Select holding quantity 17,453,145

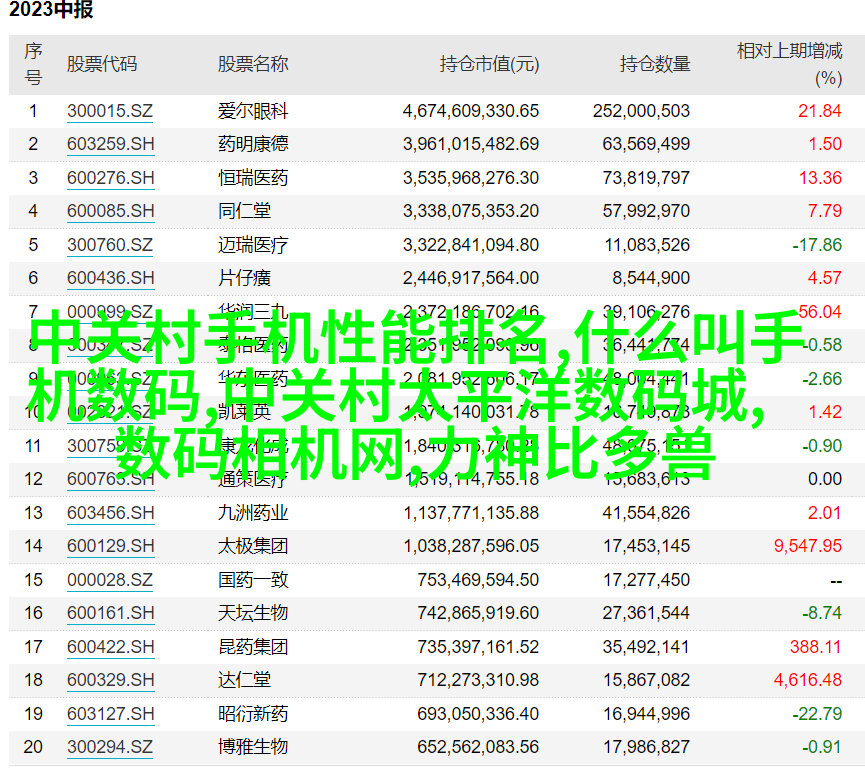646,546
